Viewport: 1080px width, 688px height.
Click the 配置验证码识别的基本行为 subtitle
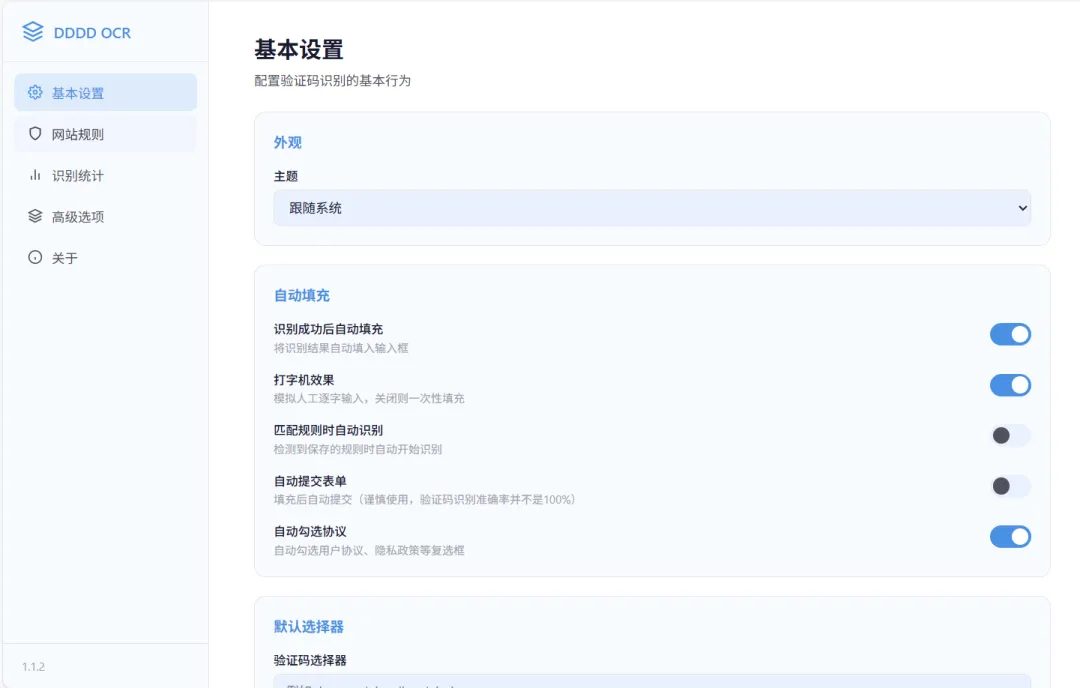point(333,81)
